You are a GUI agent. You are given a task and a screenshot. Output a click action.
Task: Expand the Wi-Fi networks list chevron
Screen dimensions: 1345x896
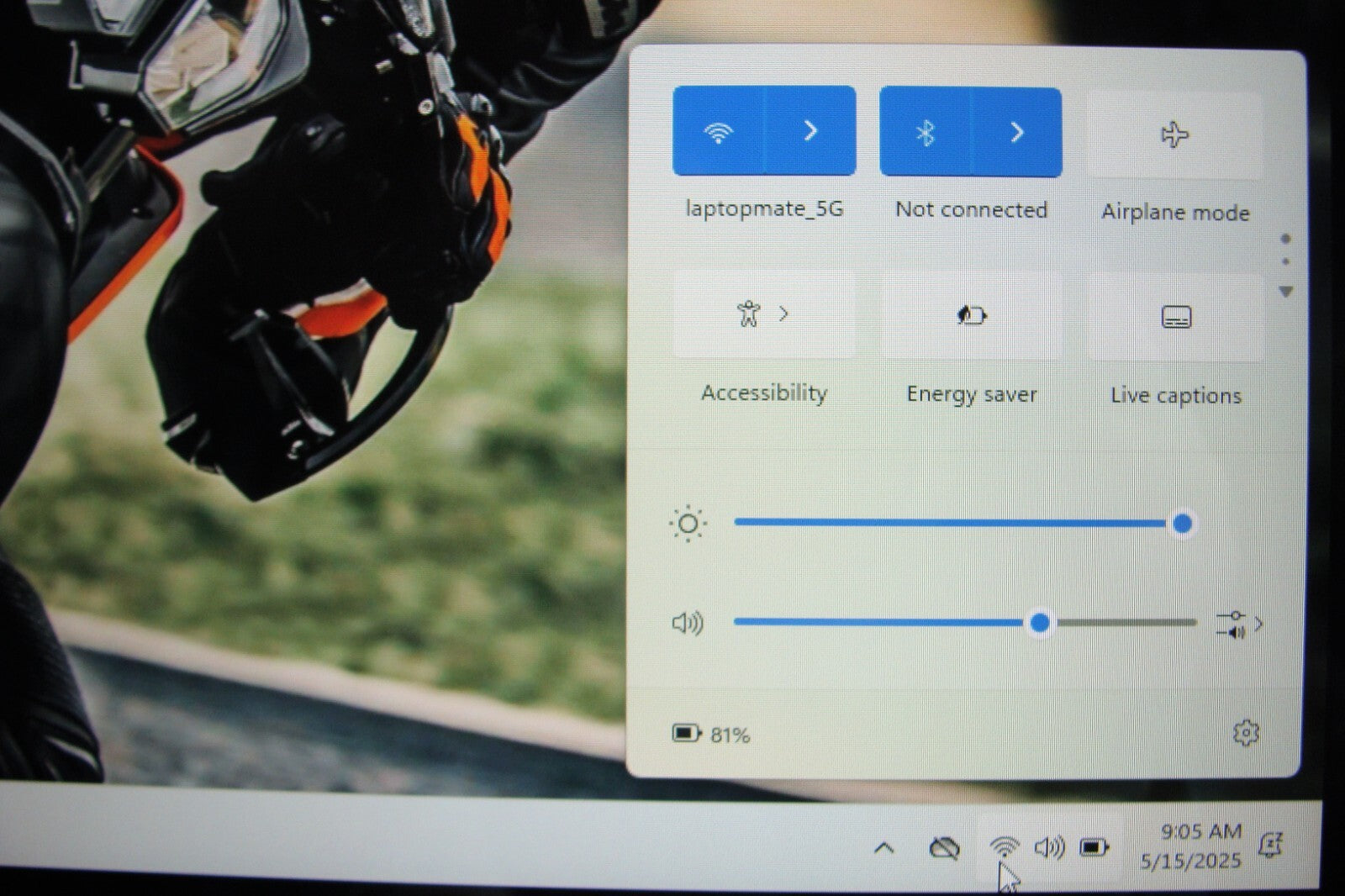(x=810, y=131)
